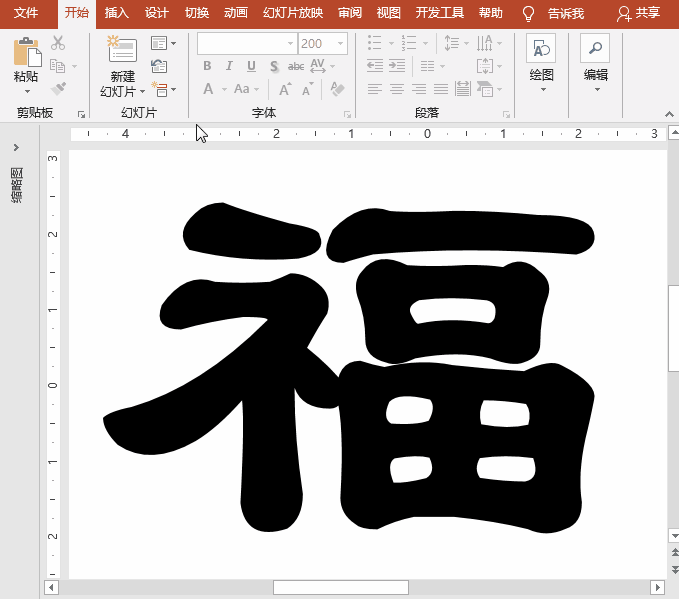Click the horizontal scrollbar thumb
The width and height of the screenshot is (679, 599).
(x=341, y=588)
